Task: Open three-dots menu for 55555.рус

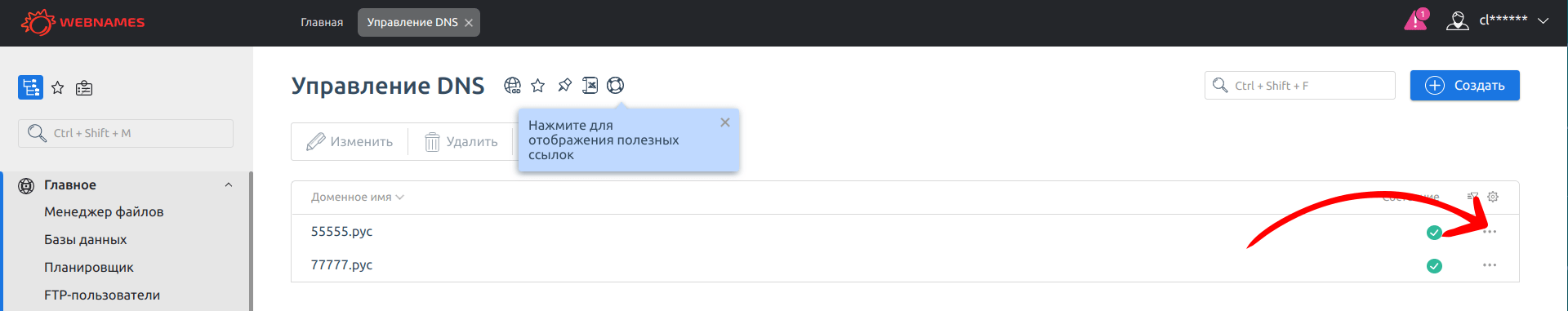Action: click(1490, 232)
